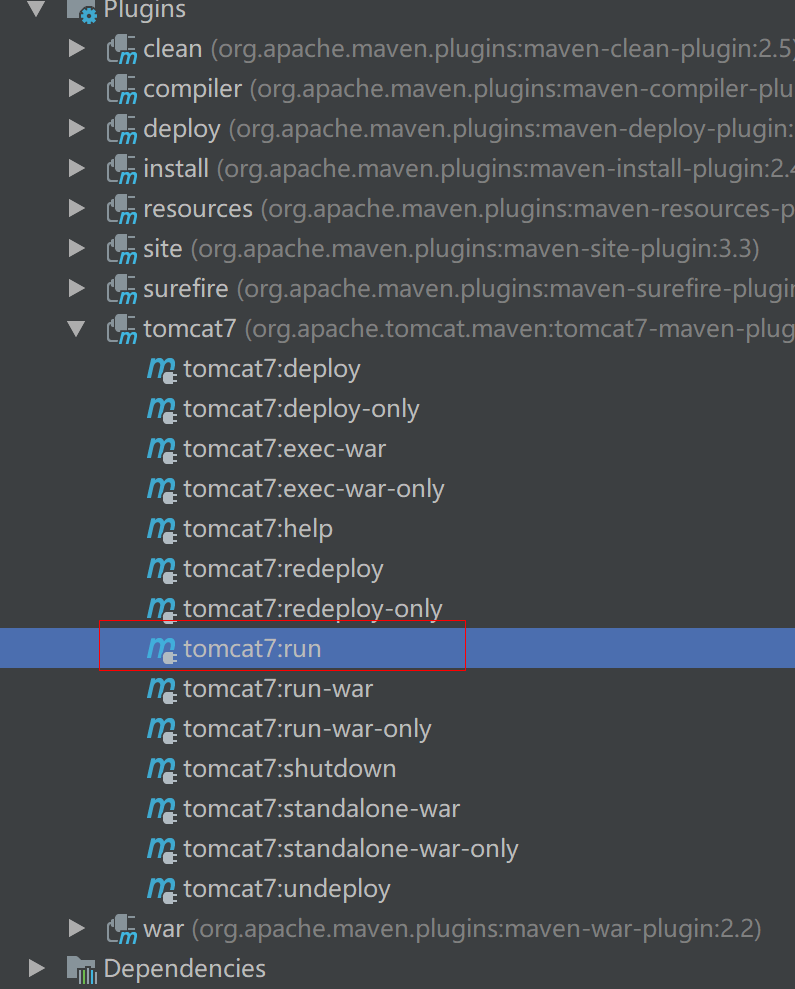Click the surefire plugin icon
This screenshot has width=795, height=989.
pyautogui.click(x=122, y=290)
